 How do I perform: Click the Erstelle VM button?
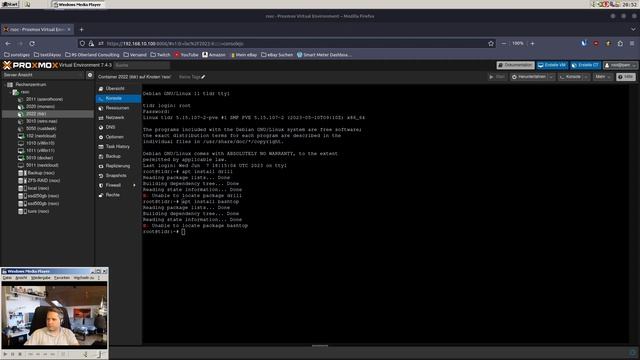click(x=552, y=65)
